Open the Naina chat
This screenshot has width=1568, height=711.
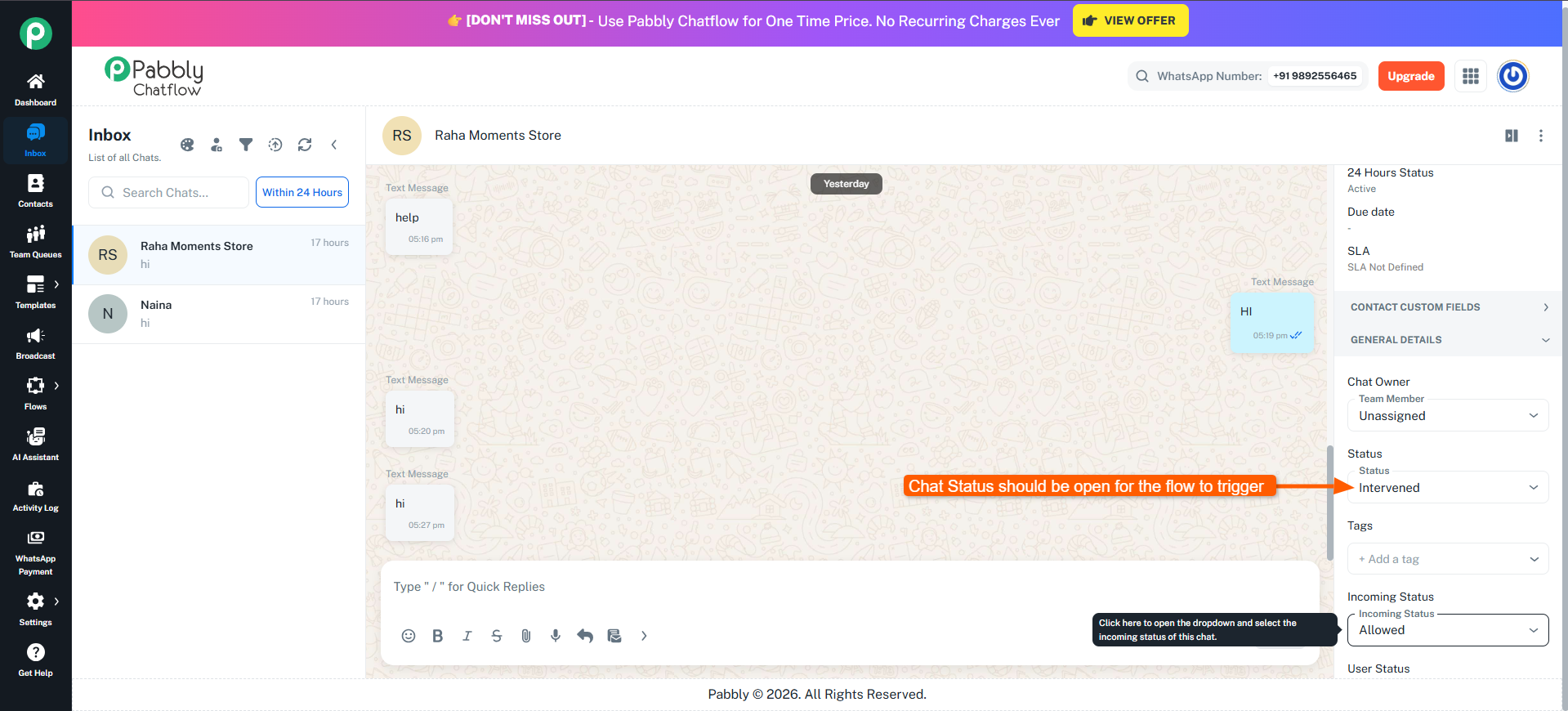(x=219, y=314)
